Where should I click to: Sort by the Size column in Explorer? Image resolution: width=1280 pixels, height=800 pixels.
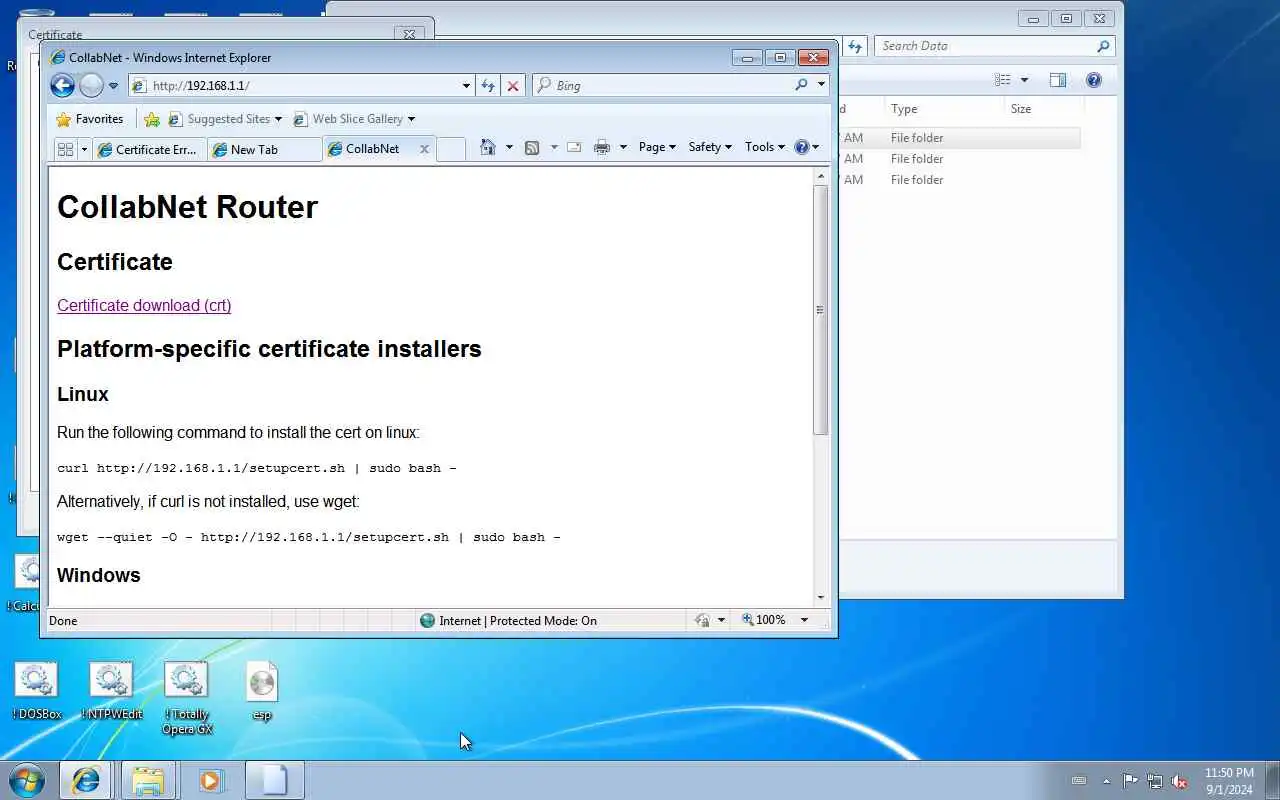(x=1043, y=109)
